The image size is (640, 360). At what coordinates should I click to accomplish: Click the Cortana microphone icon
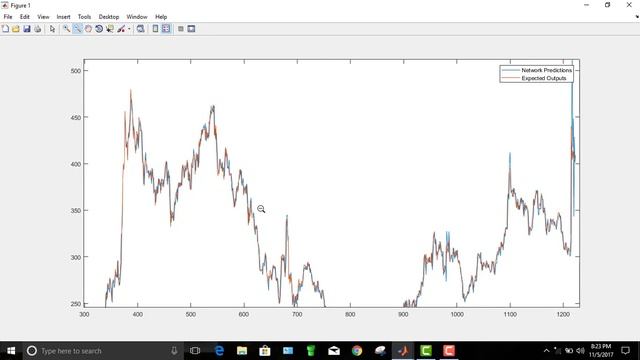(x=174, y=351)
